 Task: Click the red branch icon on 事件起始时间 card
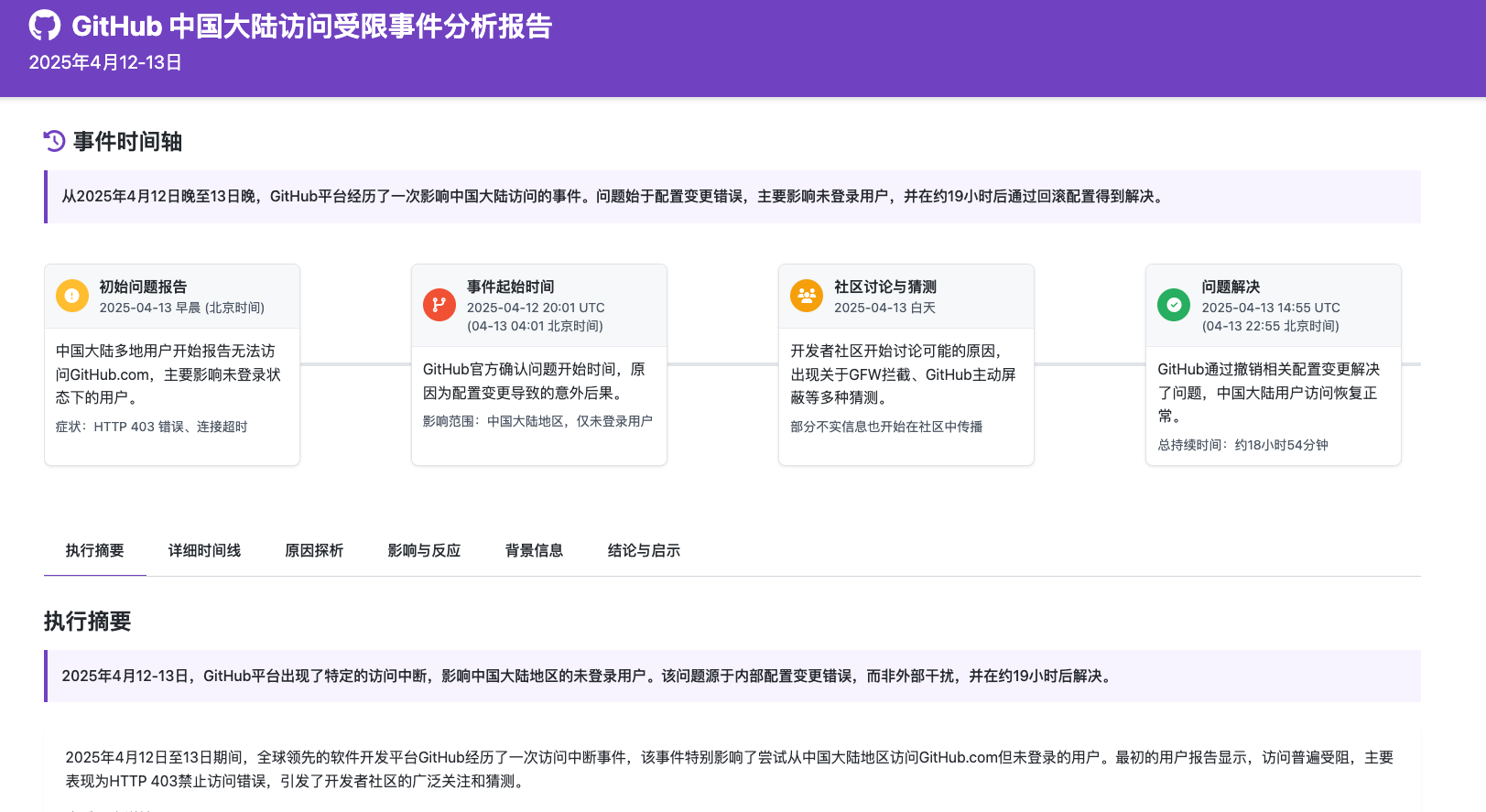439,305
